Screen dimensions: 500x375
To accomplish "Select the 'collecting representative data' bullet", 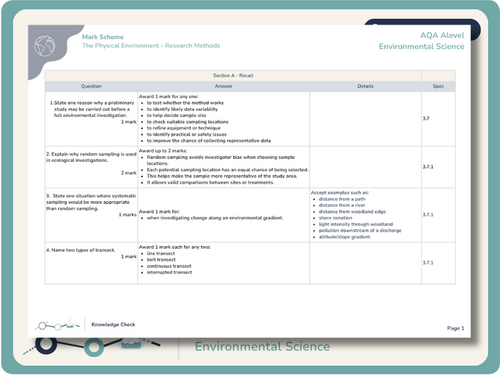I will [x=209, y=141].
